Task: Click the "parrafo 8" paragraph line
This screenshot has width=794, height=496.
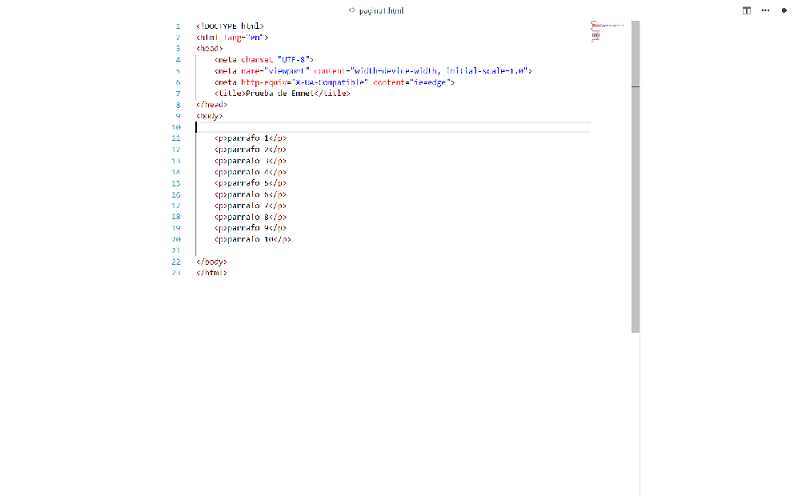Action: pos(250,217)
